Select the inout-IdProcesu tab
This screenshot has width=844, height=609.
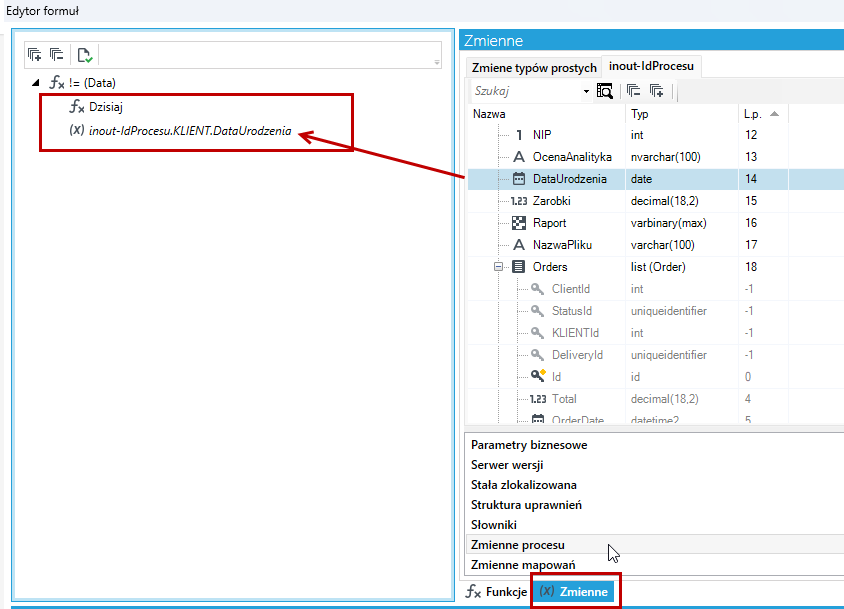pos(651,66)
